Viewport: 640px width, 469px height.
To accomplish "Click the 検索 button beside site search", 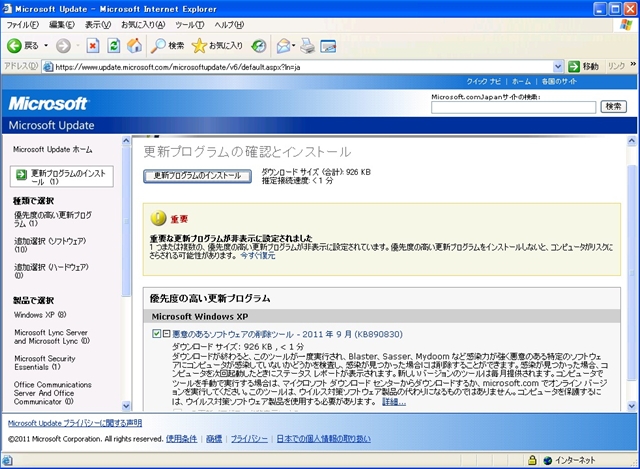I will (613, 107).
